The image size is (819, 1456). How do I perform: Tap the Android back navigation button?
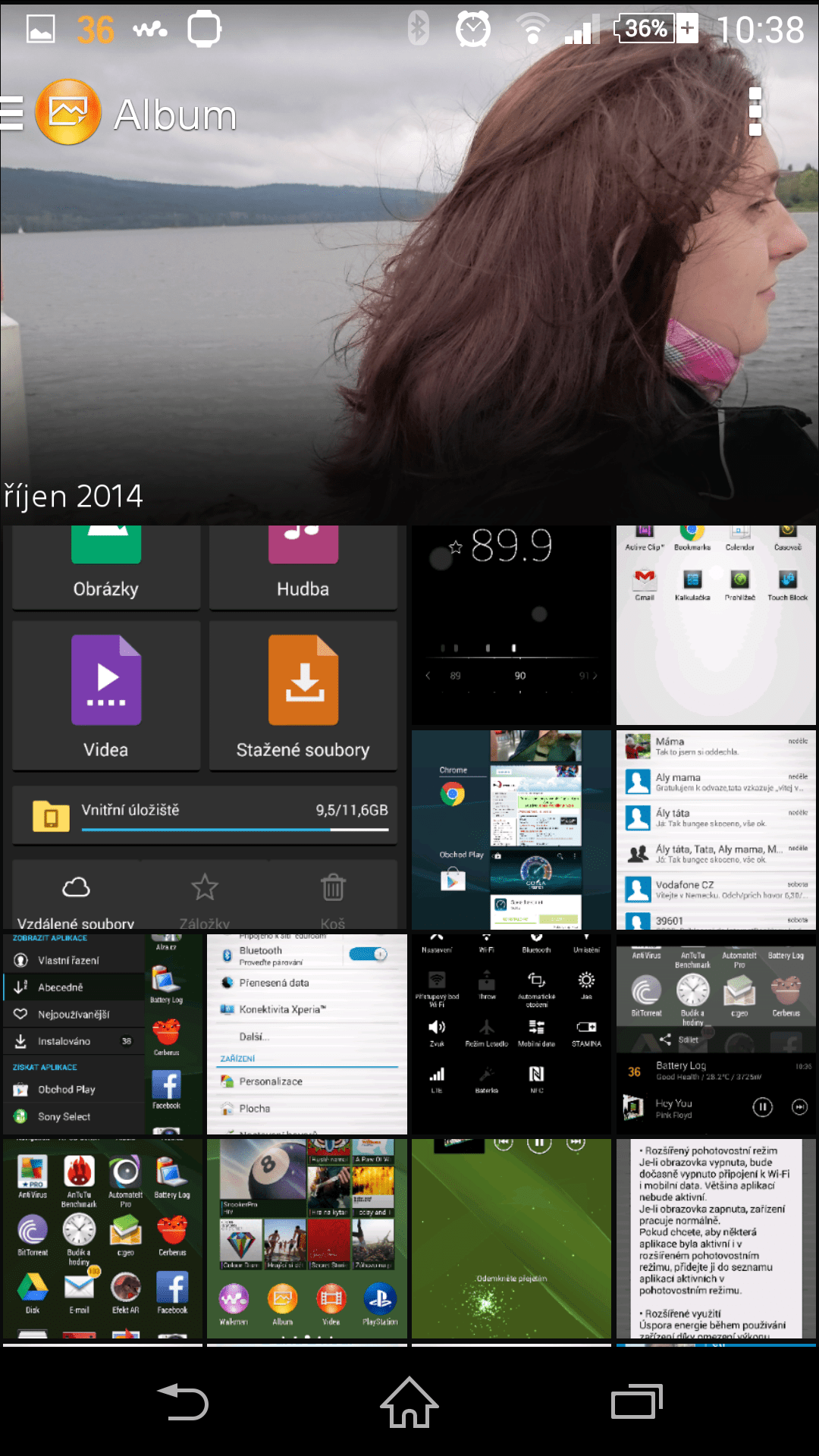click(182, 1401)
